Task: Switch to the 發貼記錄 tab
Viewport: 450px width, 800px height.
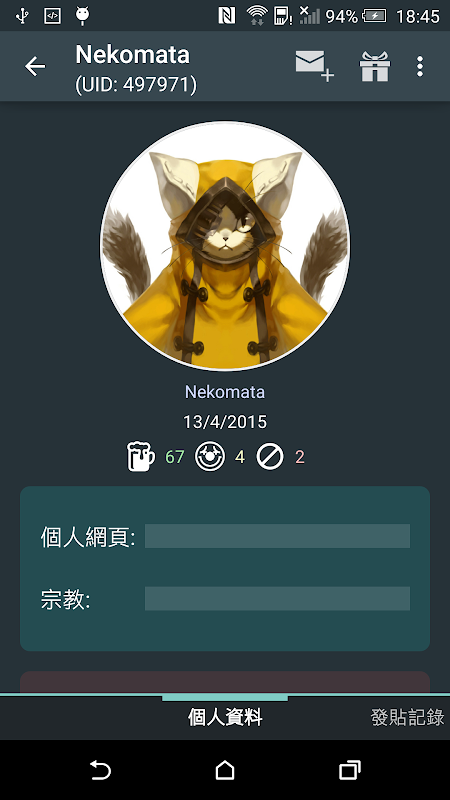Action: point(407,717)
